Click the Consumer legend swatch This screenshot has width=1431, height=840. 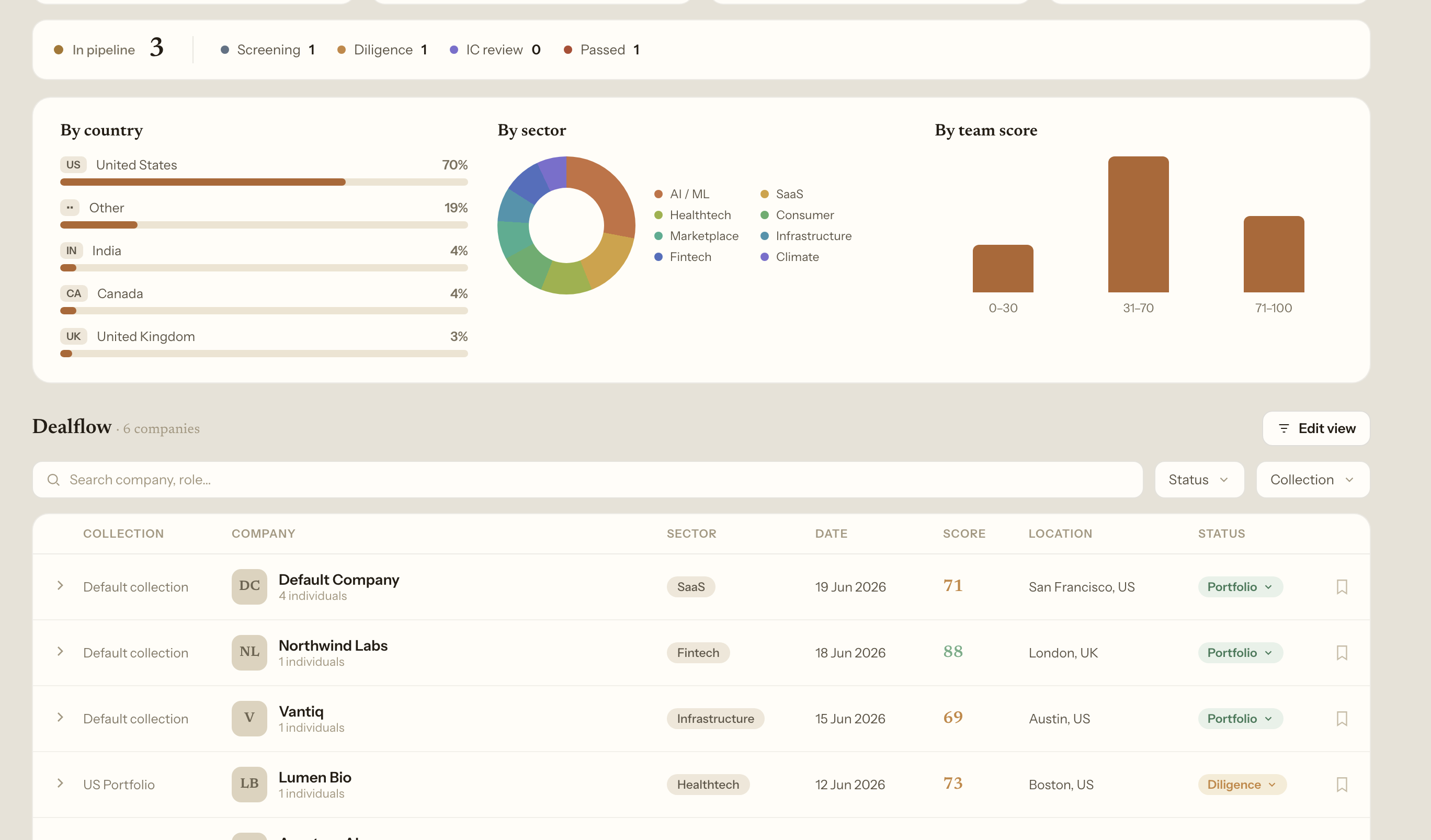(764, 215)
